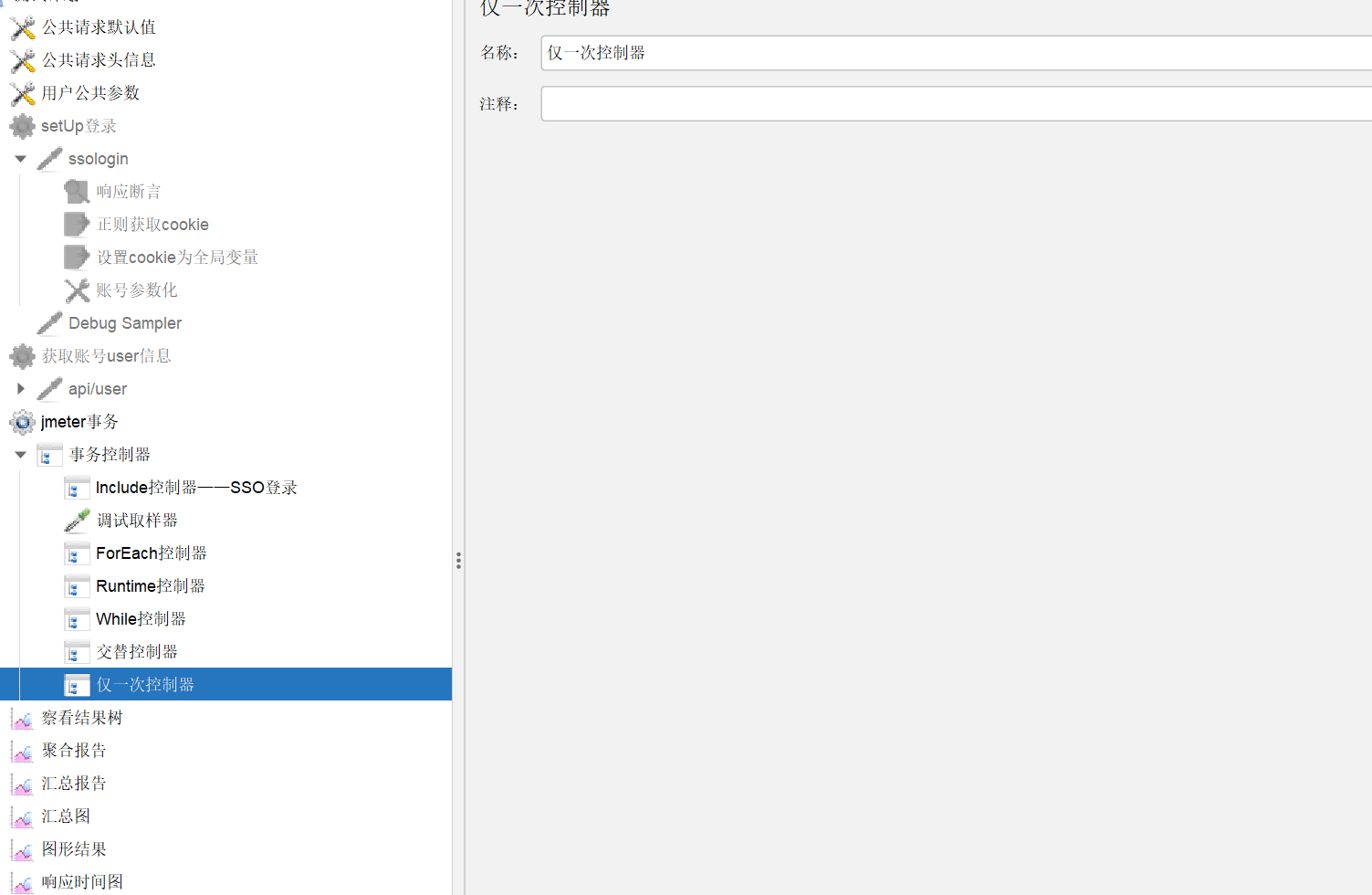Click the 响应断言 assertion icon
Image resolution: width=1372 pixels, height=895 pixels.
point(78,192)
